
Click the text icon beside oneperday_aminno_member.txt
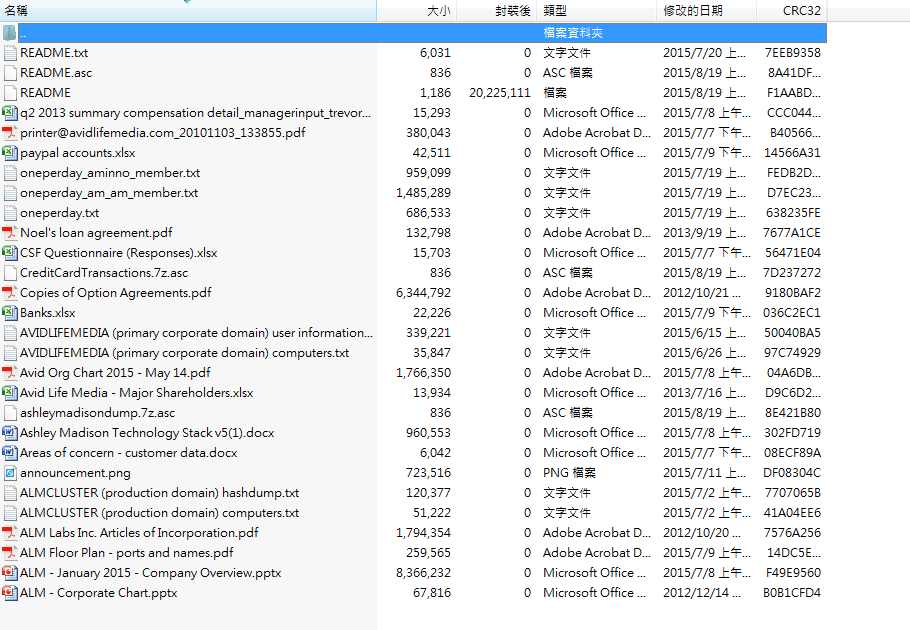10,173
